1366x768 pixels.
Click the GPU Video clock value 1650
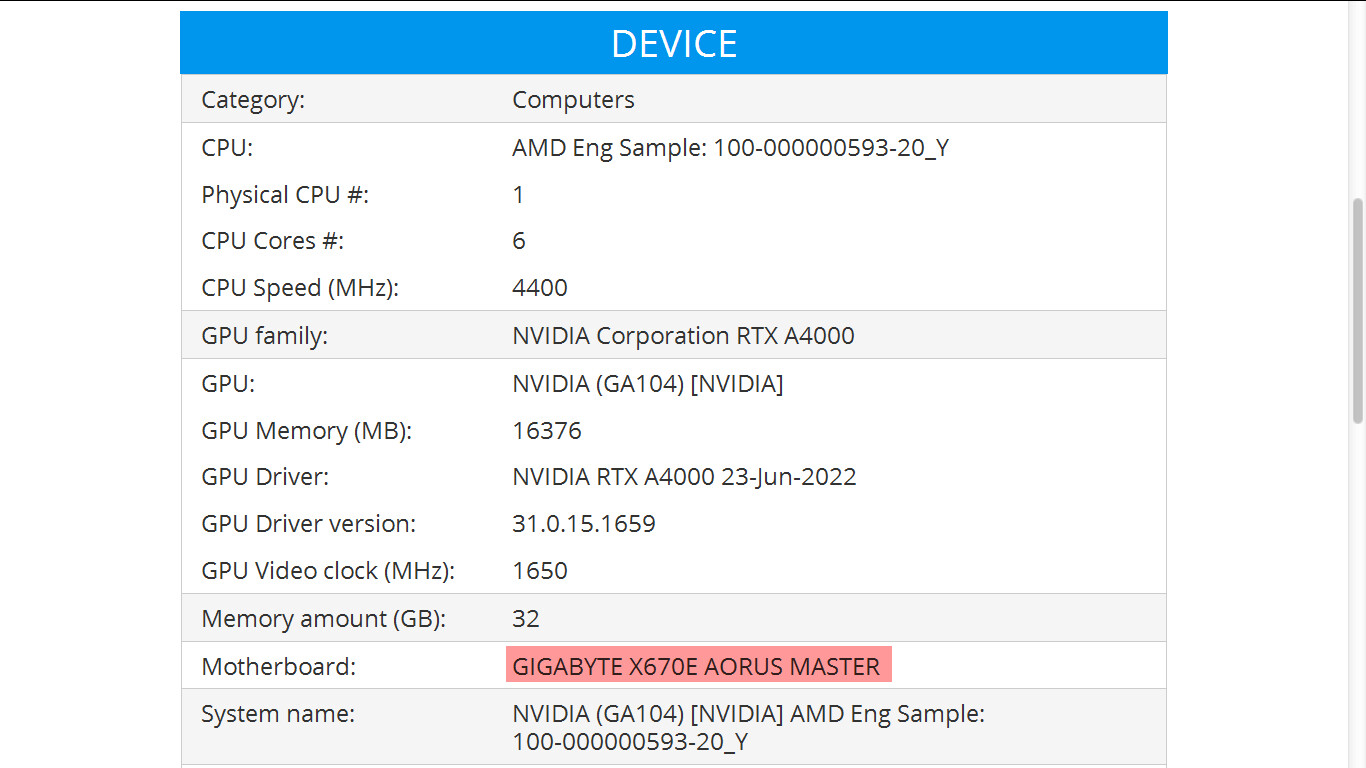(x=540, y=571)
